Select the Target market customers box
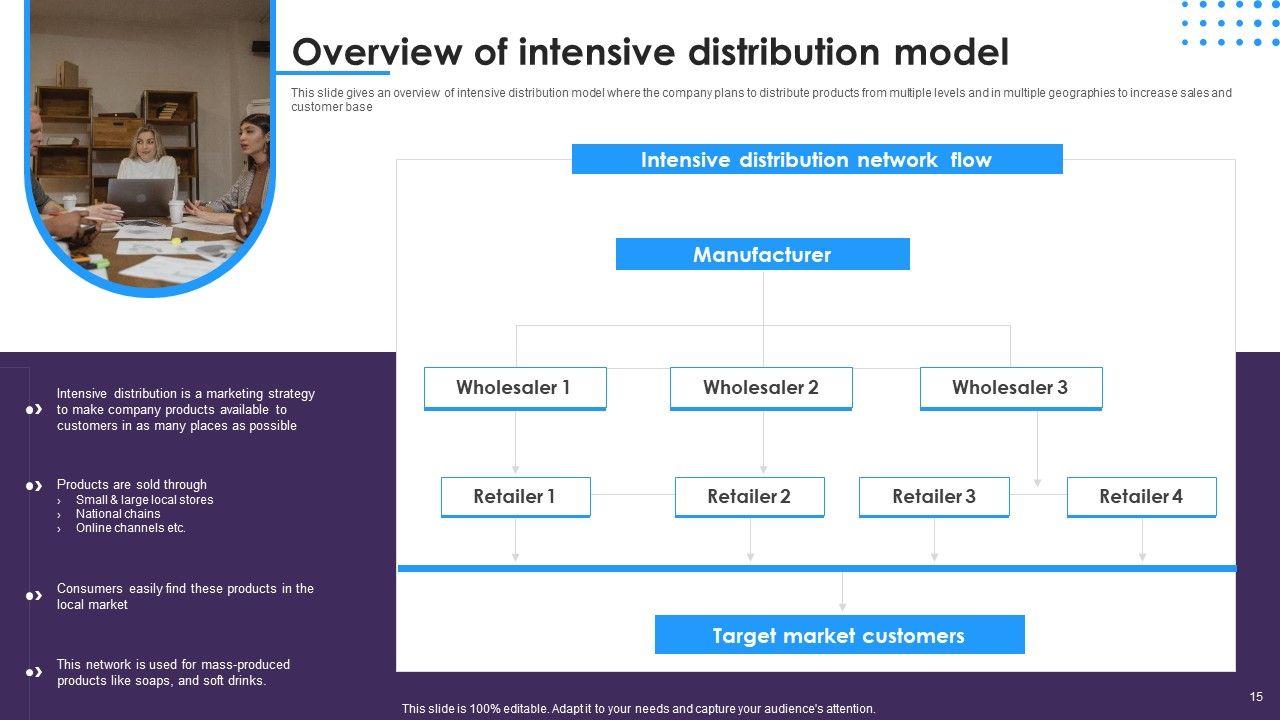 point(840,635)
